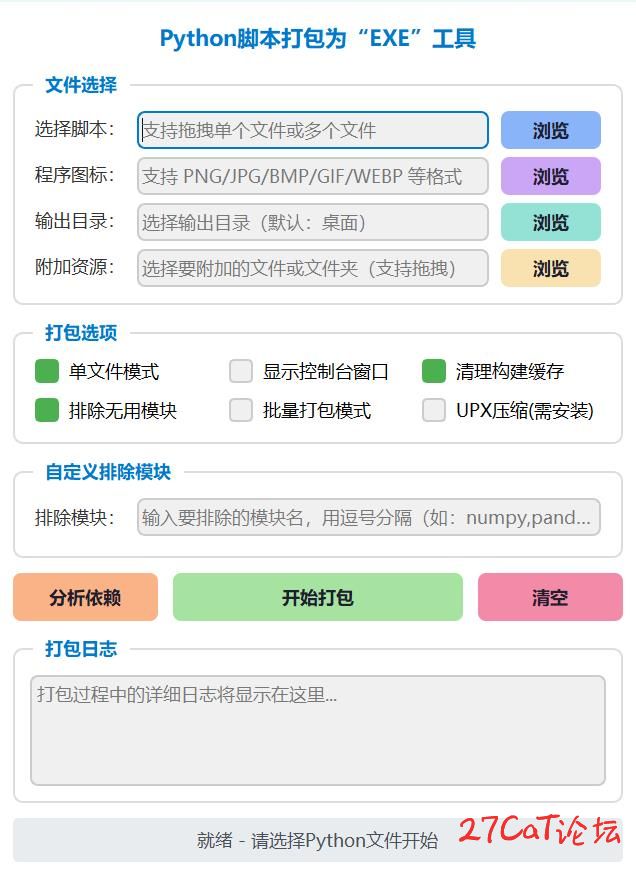Image resolution: width=636 pixels, height=871 pixels.
Task: Select the 输出目录 output directory field
Action: point(312,222)
